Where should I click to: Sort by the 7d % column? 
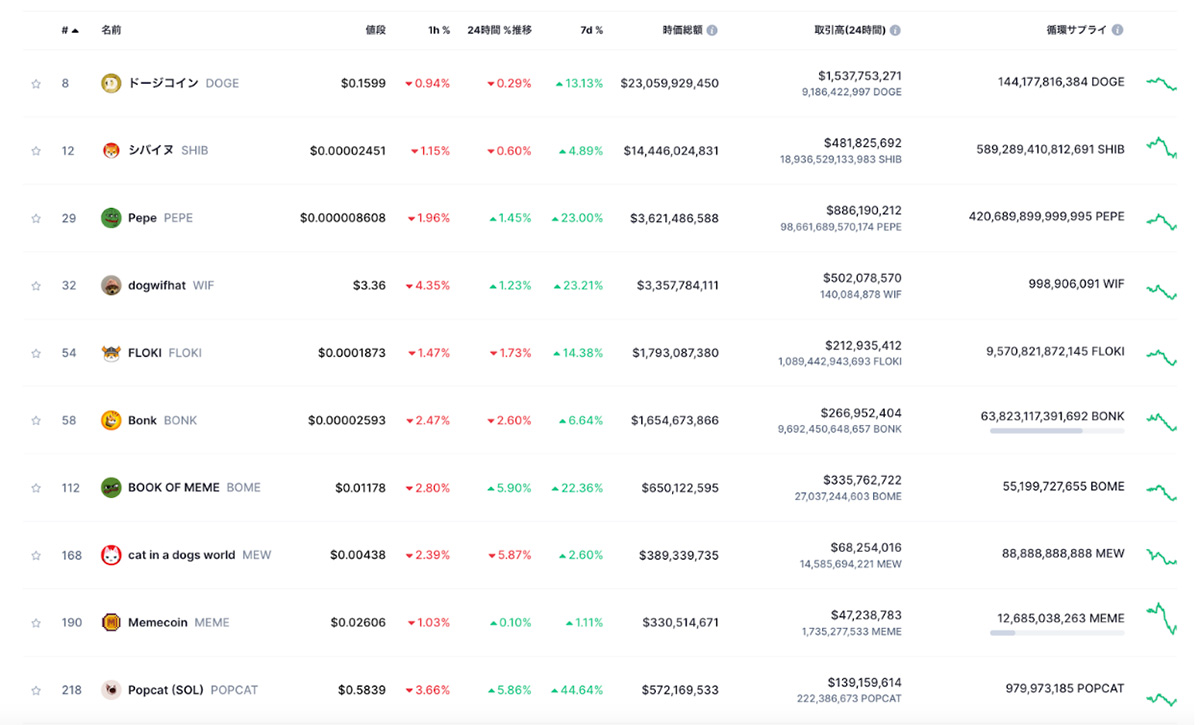591,30
